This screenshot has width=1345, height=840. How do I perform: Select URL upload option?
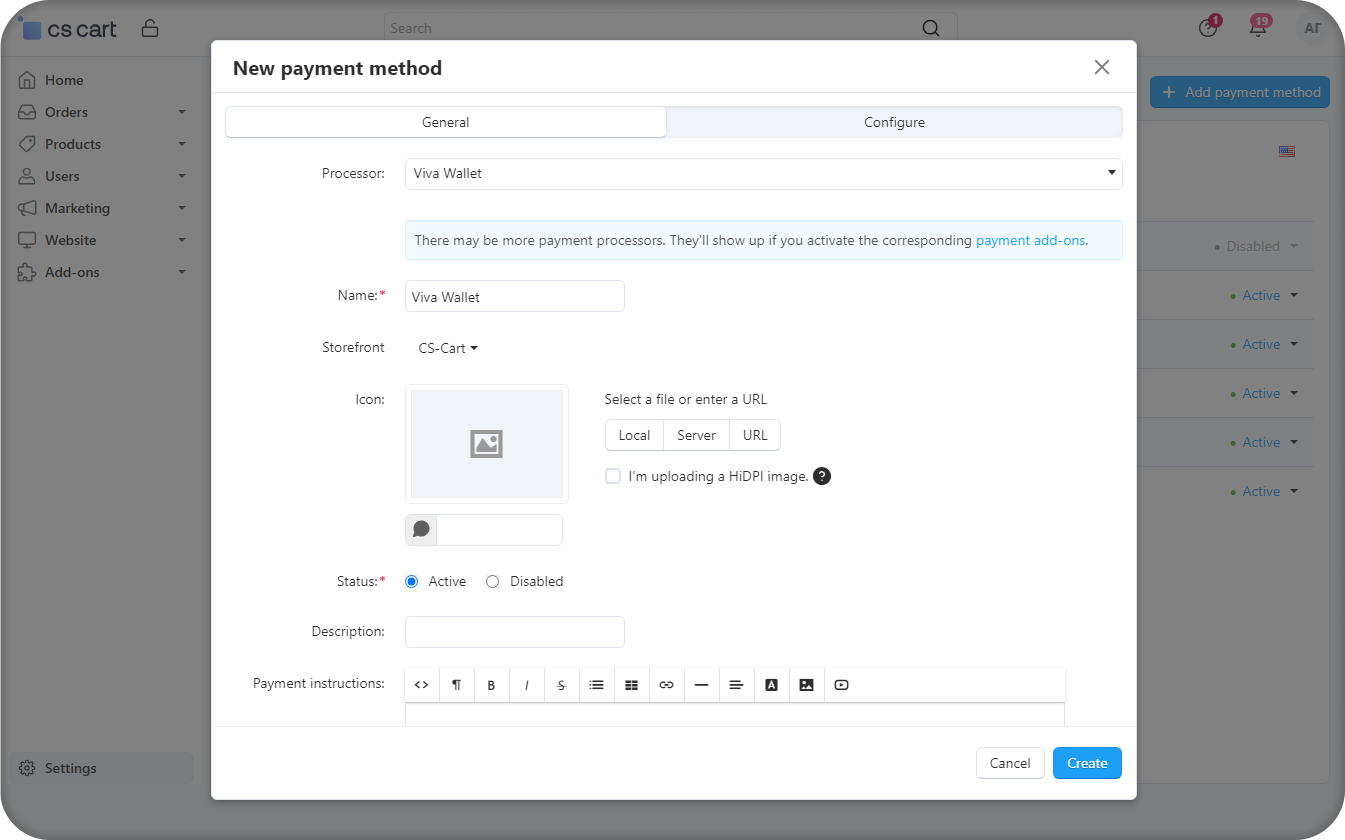tap(755, 435)
